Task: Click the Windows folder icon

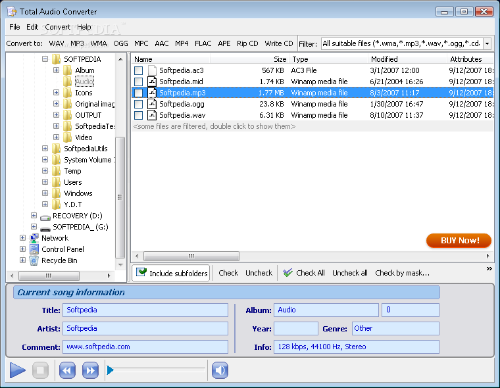Action: [56, 193]
